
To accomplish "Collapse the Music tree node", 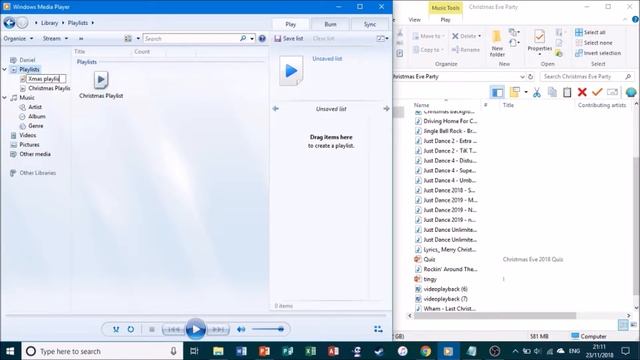I will coord(4,98).
